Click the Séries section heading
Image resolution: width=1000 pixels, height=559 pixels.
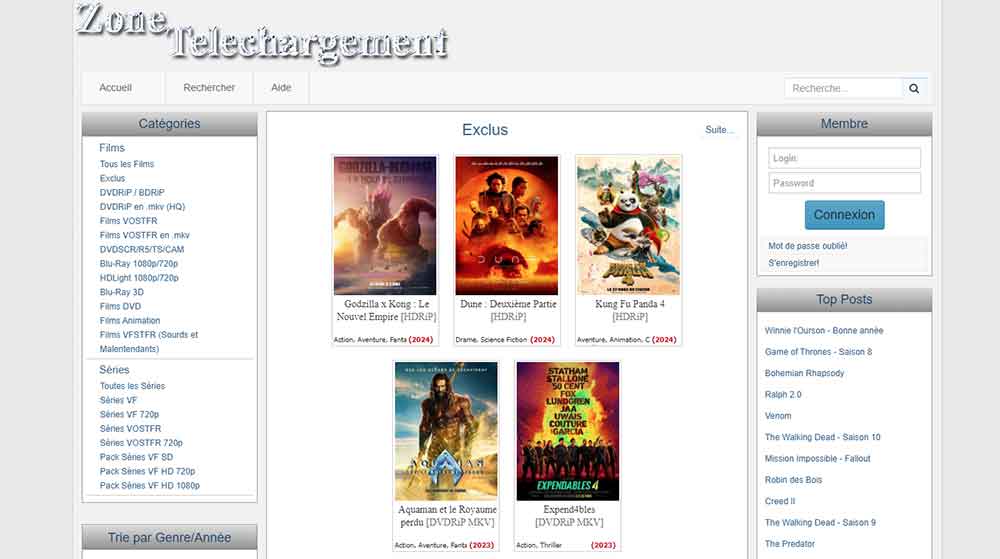pyautogui.click(x=114, y=370)
